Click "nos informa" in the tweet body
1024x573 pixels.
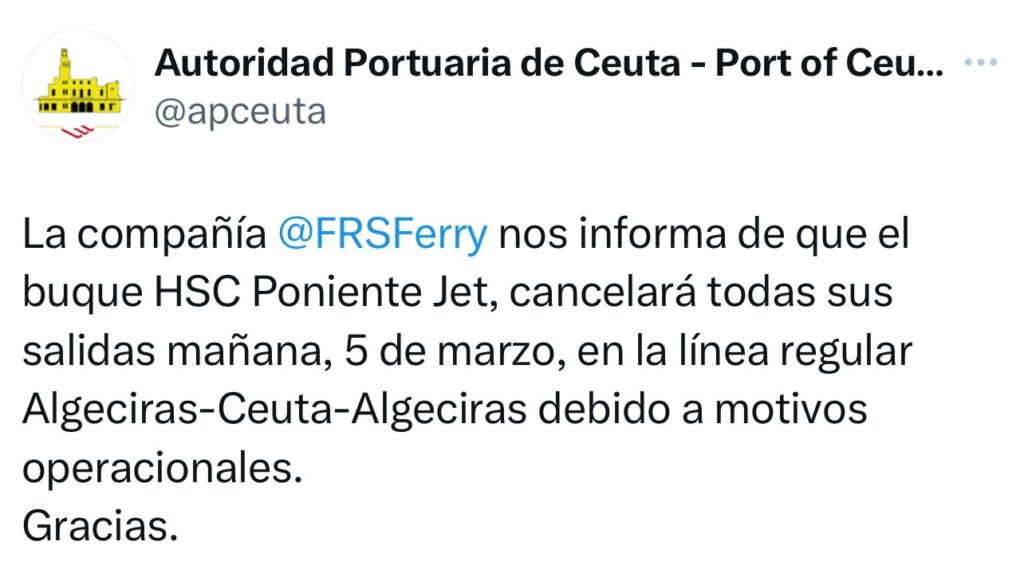pos(607,235)
